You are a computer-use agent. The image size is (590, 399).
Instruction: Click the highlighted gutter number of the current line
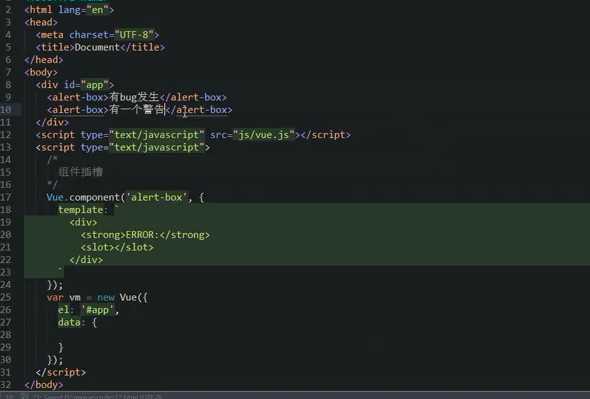pos(6,110)
